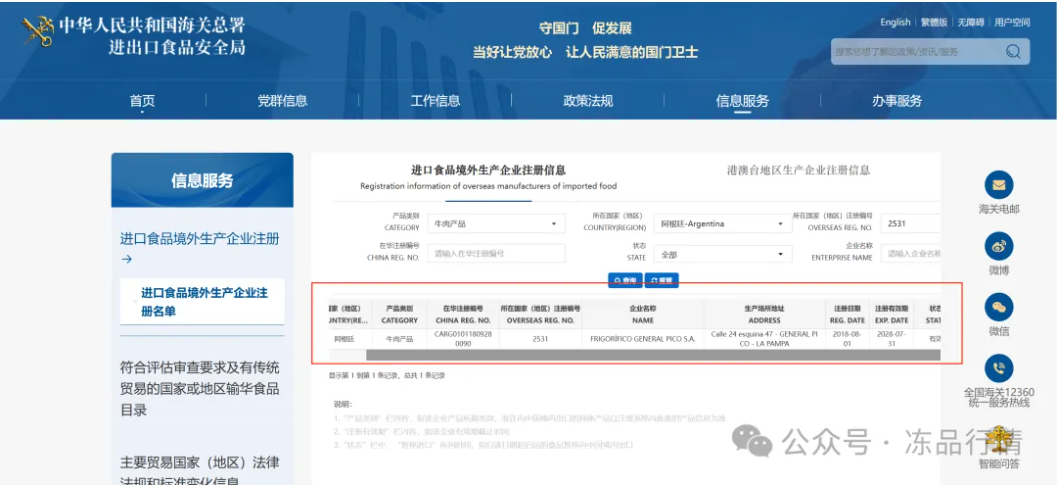Image resolution: width=1057 pixels, height=488 pixels.
Task: Click the search magnifier icon in header
Action: (x=1013, y=51)
